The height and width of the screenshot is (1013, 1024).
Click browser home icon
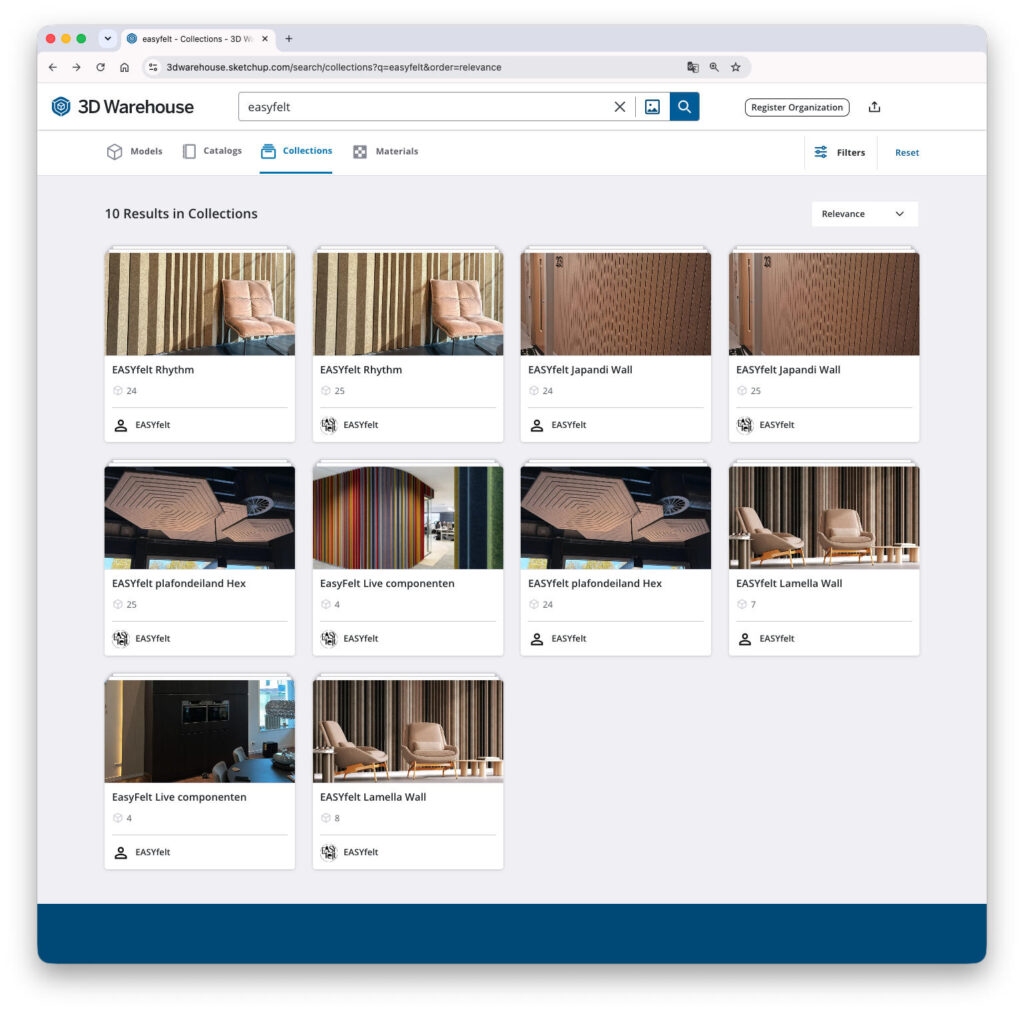coord(124,67)
